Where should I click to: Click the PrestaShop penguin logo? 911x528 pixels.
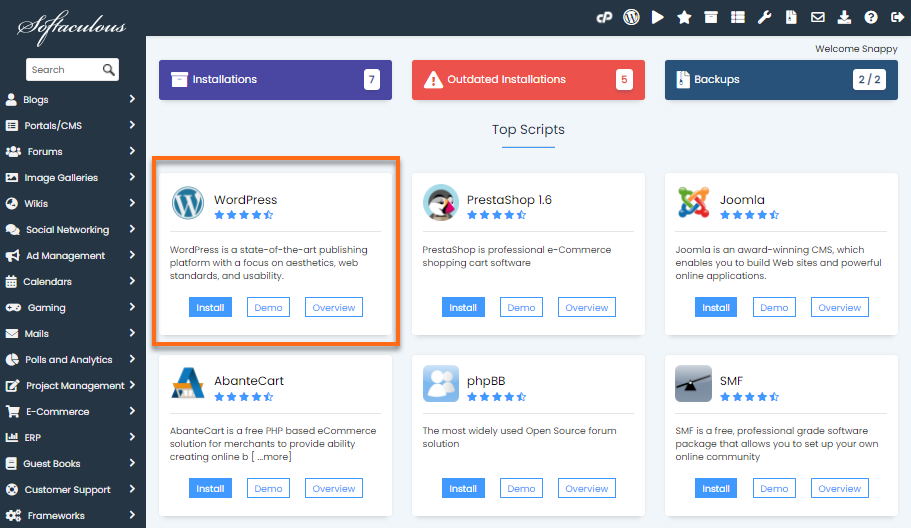coord(440,203)
